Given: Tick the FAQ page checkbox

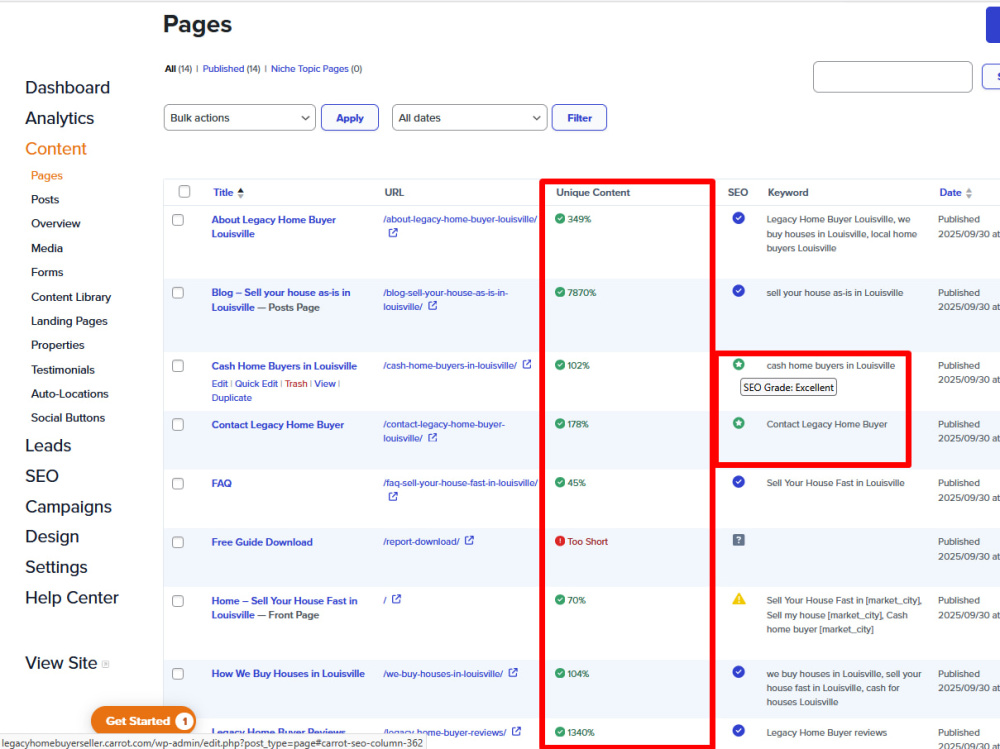Looking at the screenshot, I should pos(178,484).
